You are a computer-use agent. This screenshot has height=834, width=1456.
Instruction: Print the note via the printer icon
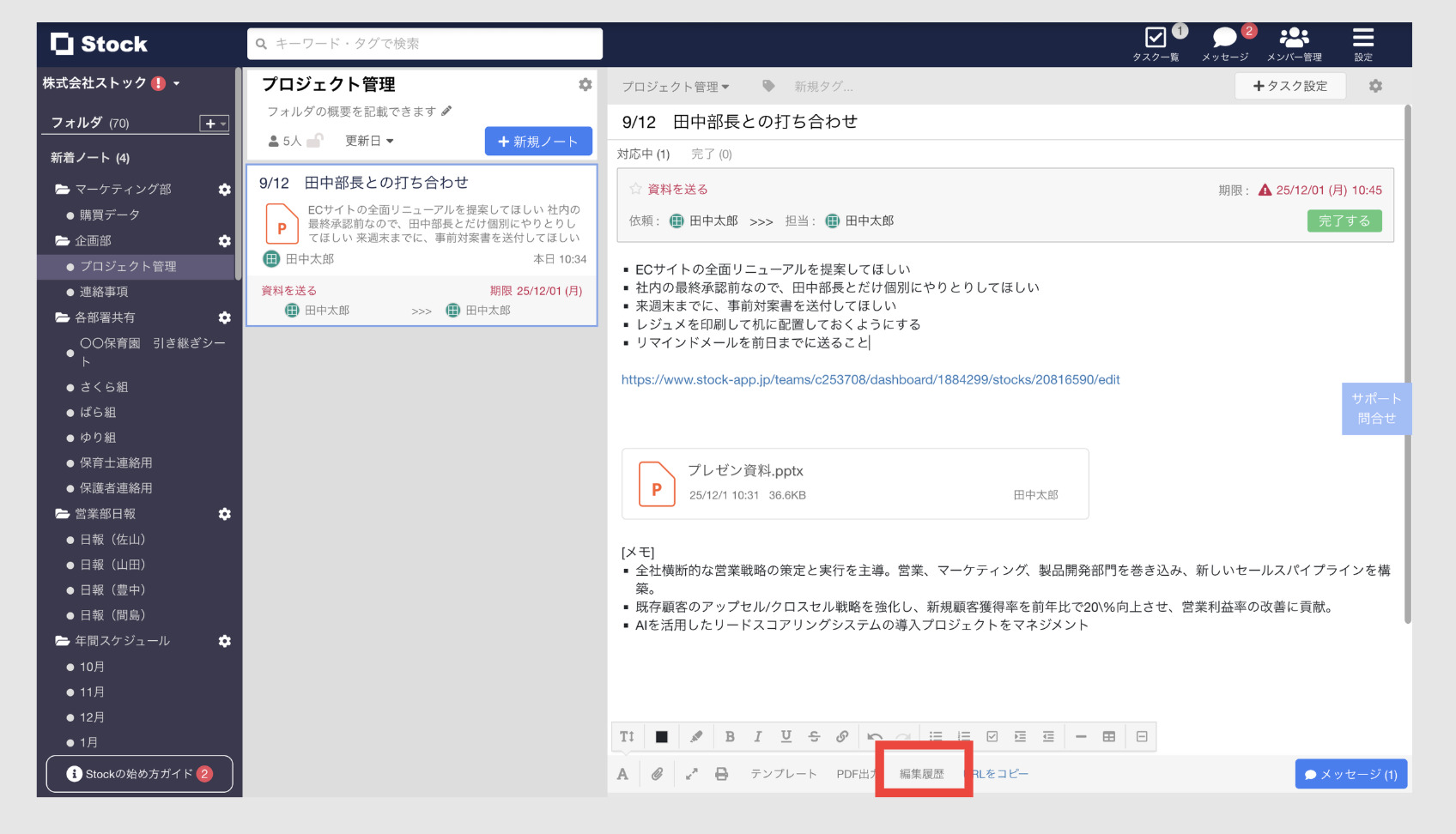coord(722,773)
